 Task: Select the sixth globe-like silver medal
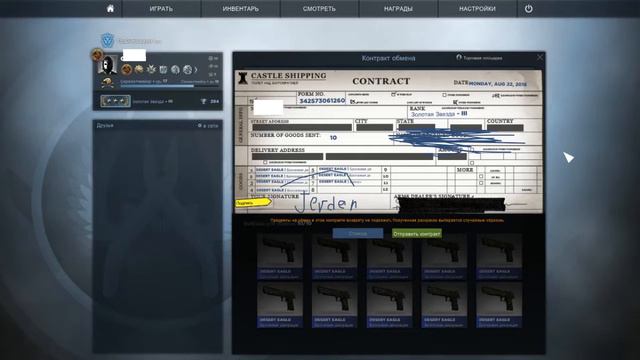187,69
